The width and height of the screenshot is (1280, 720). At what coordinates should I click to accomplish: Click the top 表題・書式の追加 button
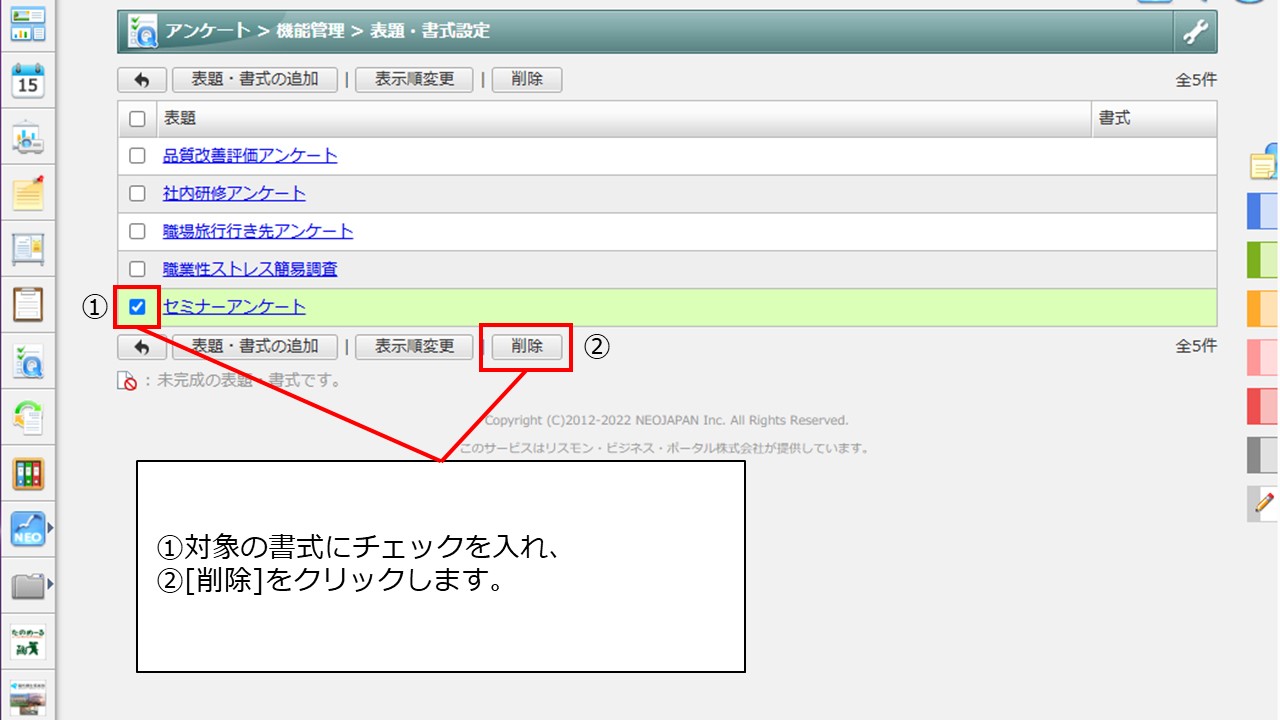coord(255,80)
